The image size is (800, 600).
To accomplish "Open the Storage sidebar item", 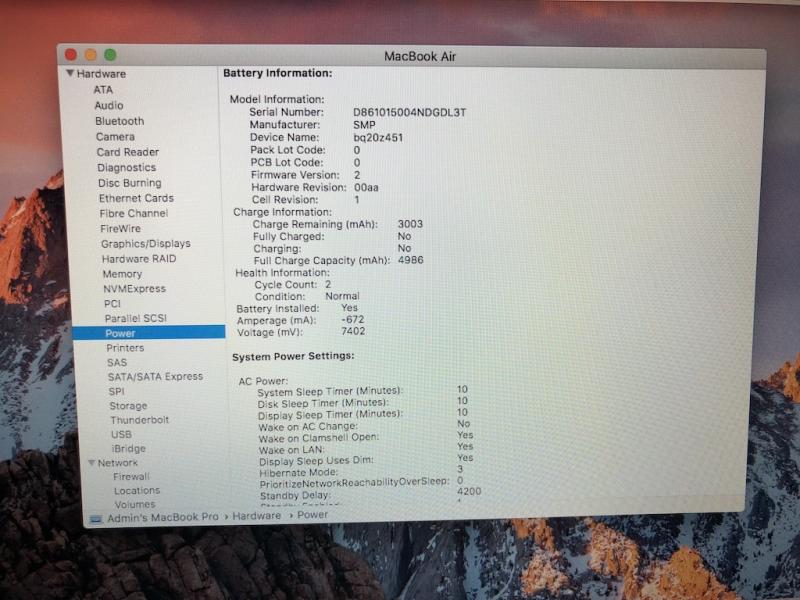I will tap(128, 406).
